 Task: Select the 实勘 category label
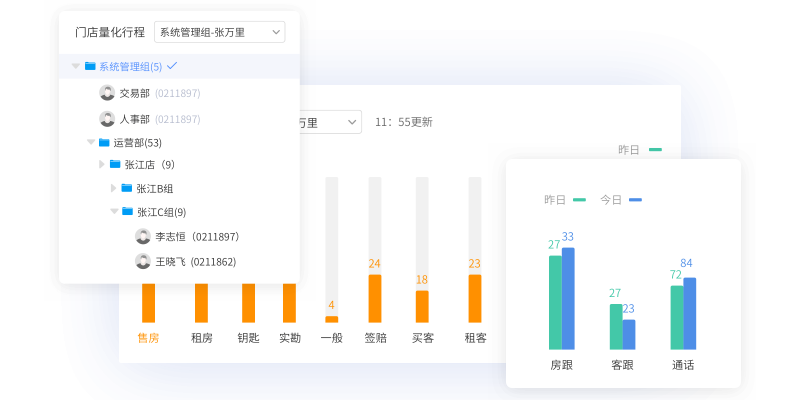coord(290,338)
